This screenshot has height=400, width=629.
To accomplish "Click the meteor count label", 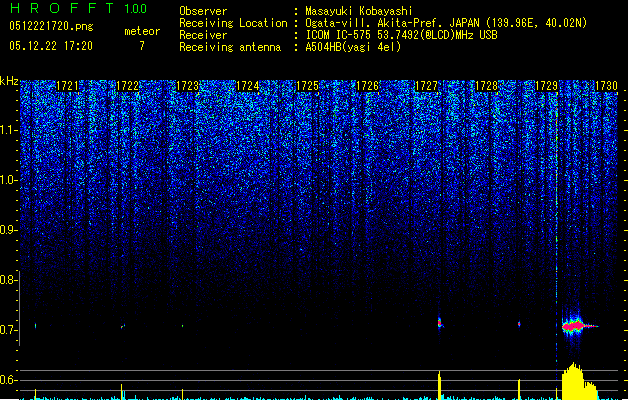I will pyautogui.click(x=142, y=31).
